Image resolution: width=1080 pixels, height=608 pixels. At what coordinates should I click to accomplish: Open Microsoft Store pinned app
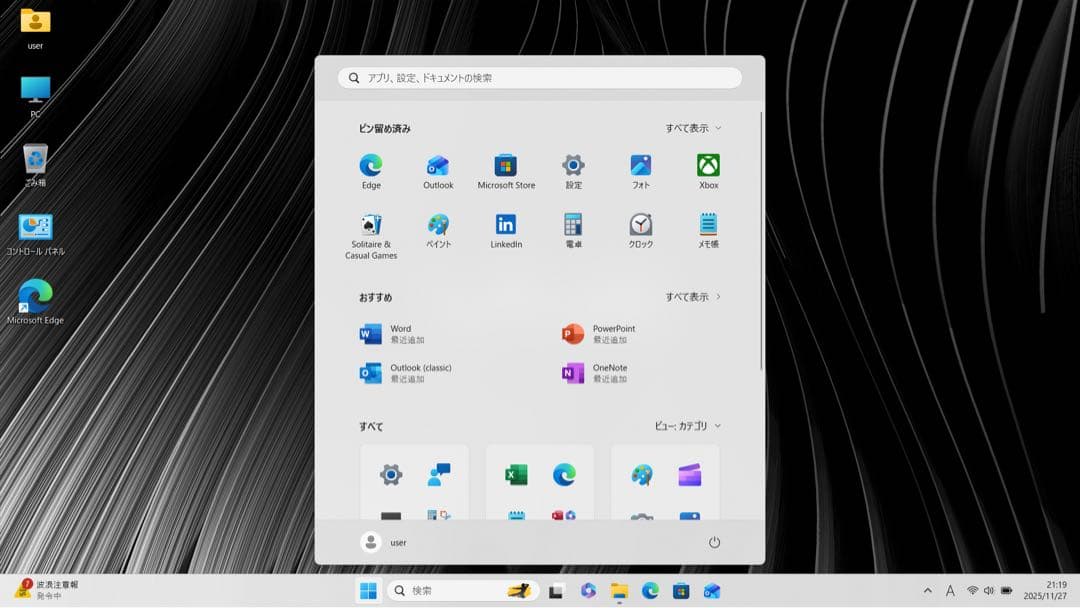pyautogui.click(x=506, y=167)
